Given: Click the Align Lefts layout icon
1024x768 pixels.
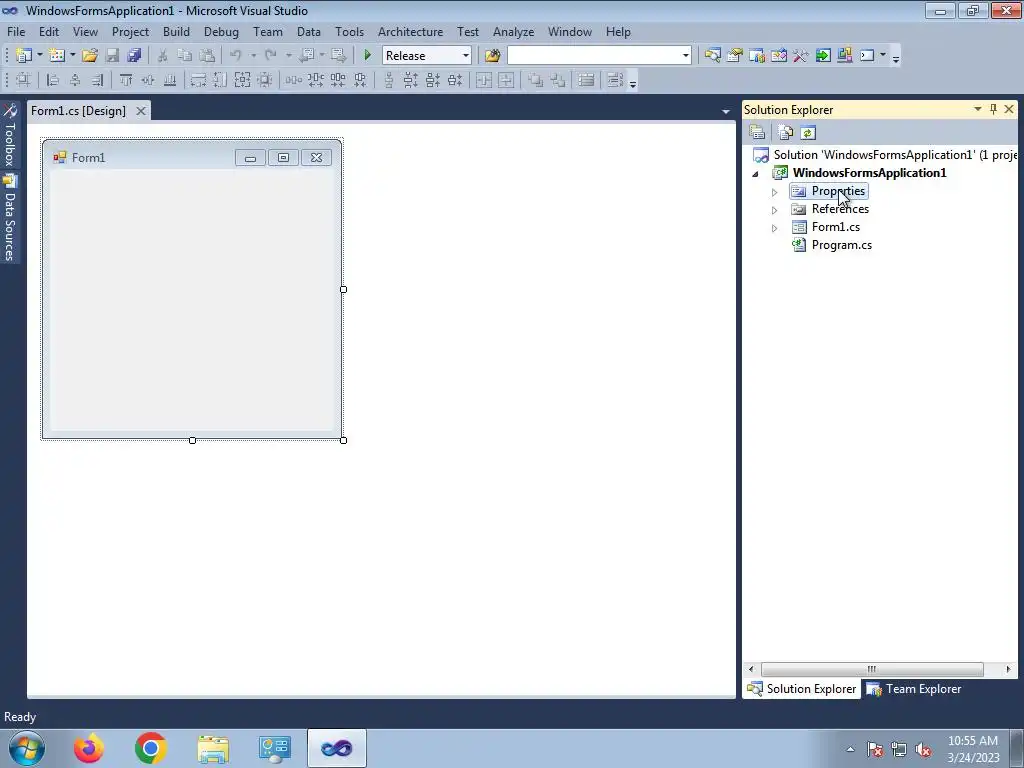Looking at the screenshot, I should [x=53, y=80].
